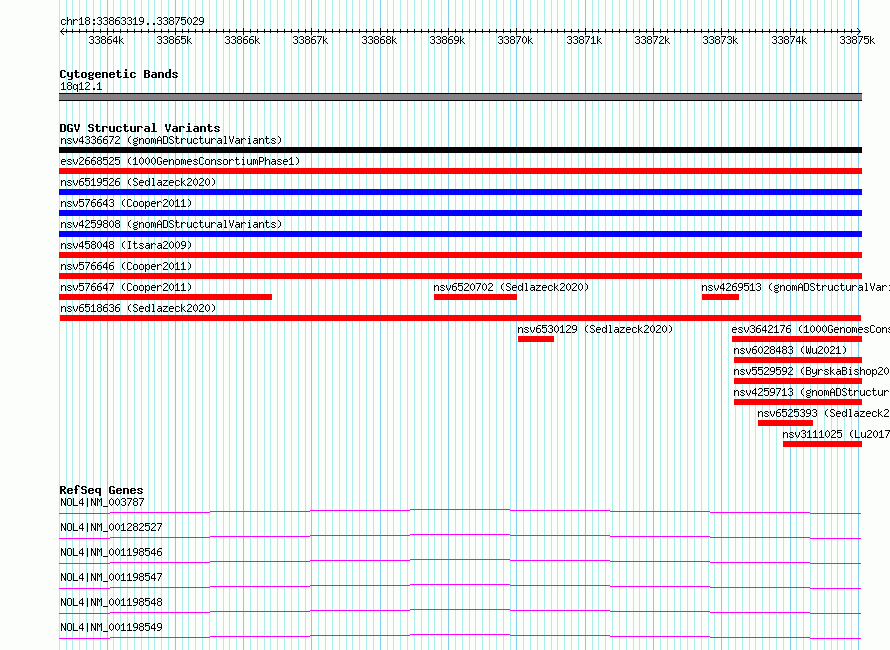
Task: Open the nsv6028483 (Wu2021) label
Action: click(x=790, y=350)
